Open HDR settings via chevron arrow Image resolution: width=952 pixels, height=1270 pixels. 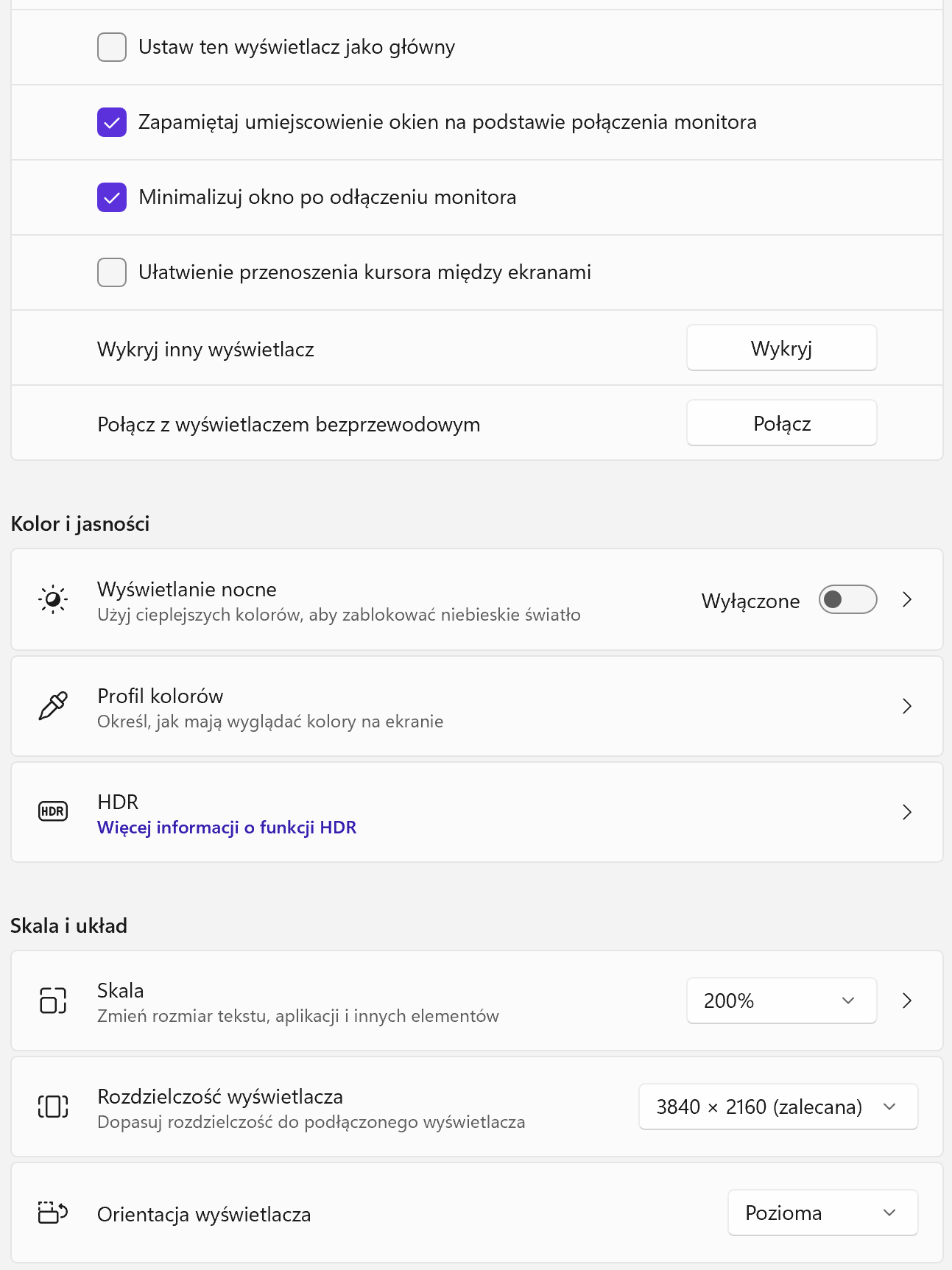pos(907,812)
